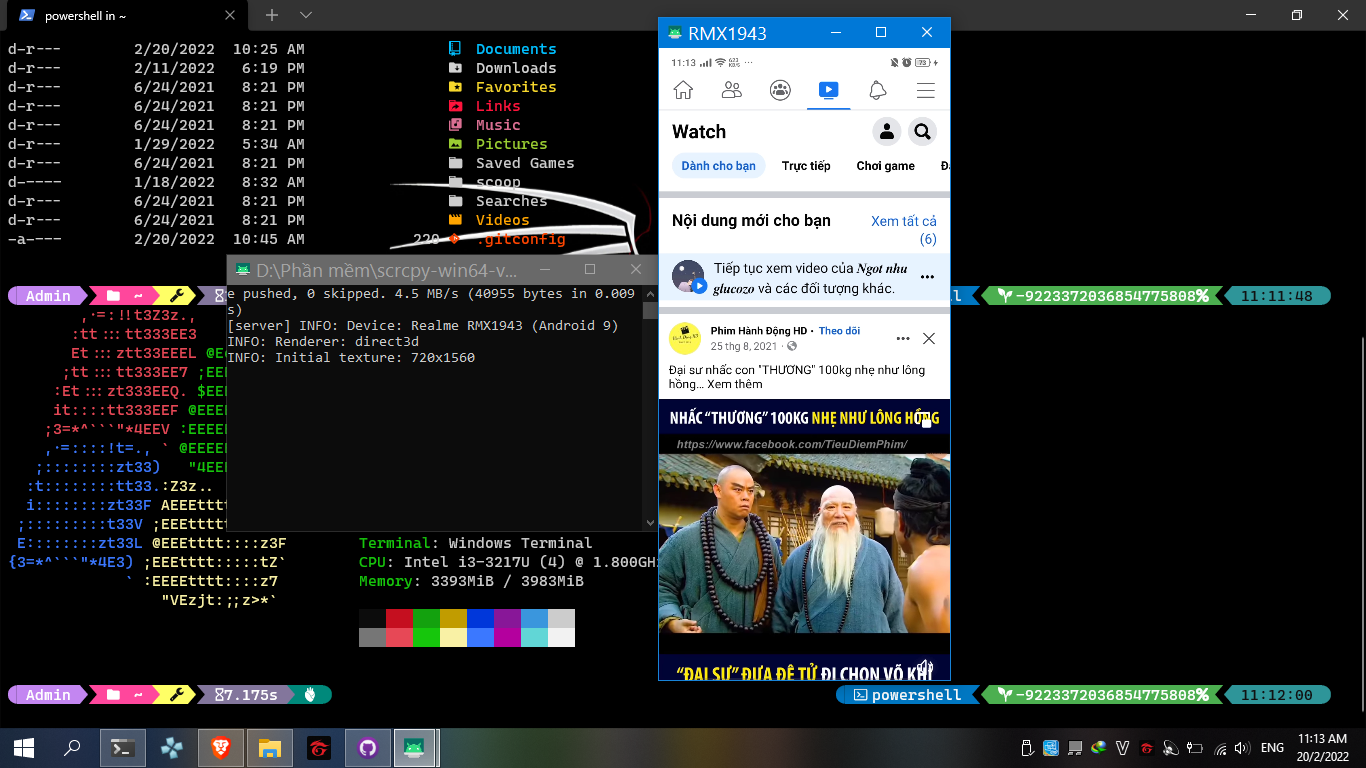Click '.gitconfig' file name in terminal
Screen dimensions: 1366x768
pyautogui.click(x=520, y=239)
